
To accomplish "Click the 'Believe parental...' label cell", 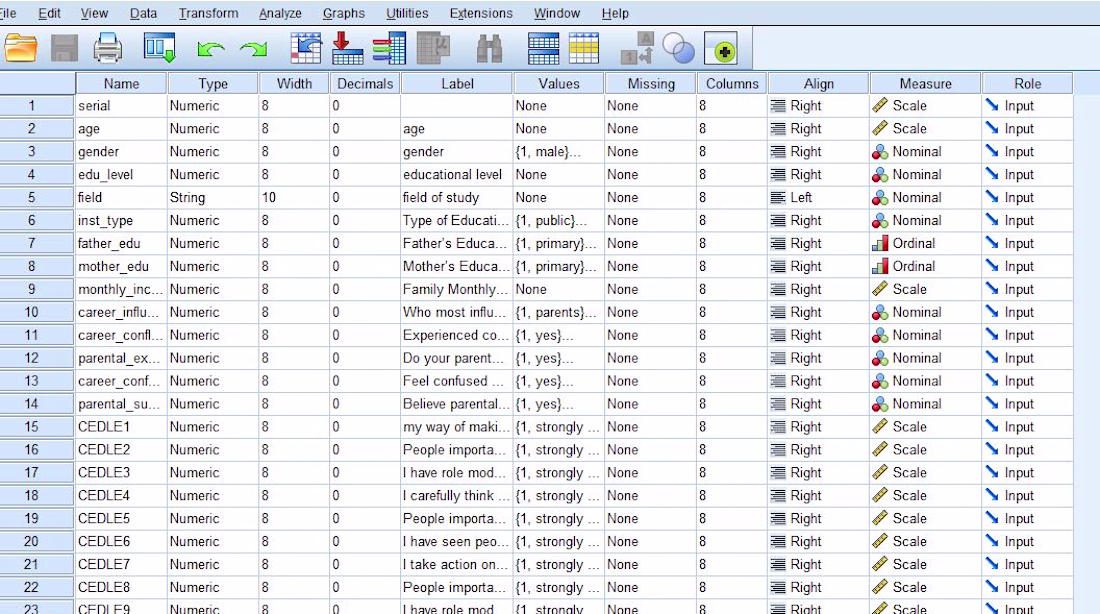I will (457, 404).
